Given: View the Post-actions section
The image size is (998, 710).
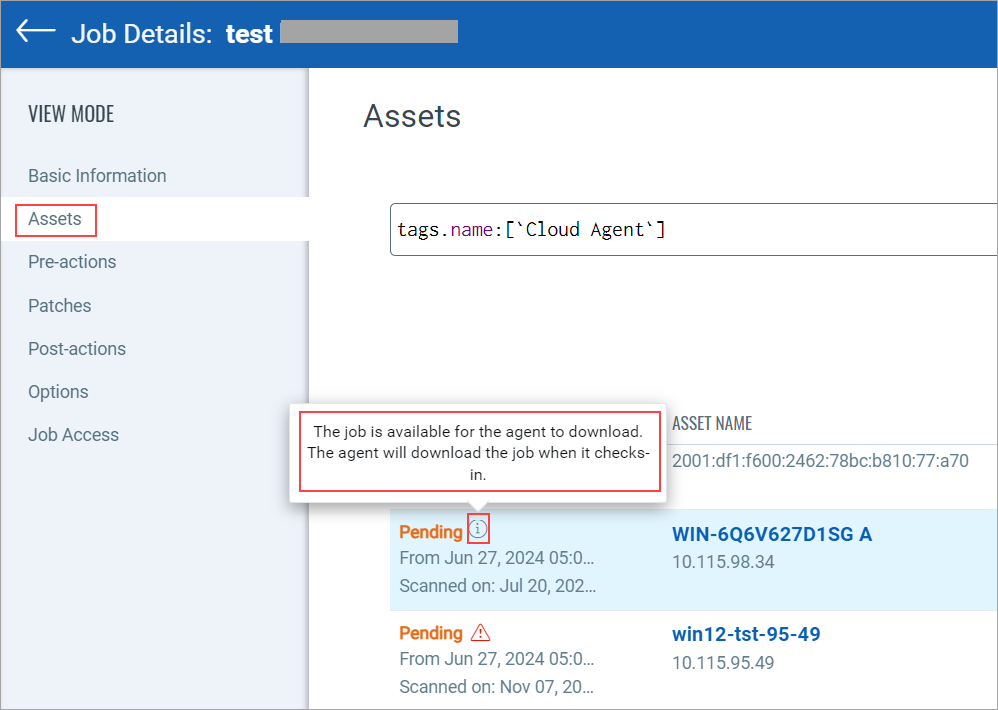Looking at the screenshot, I should [77, 348].
